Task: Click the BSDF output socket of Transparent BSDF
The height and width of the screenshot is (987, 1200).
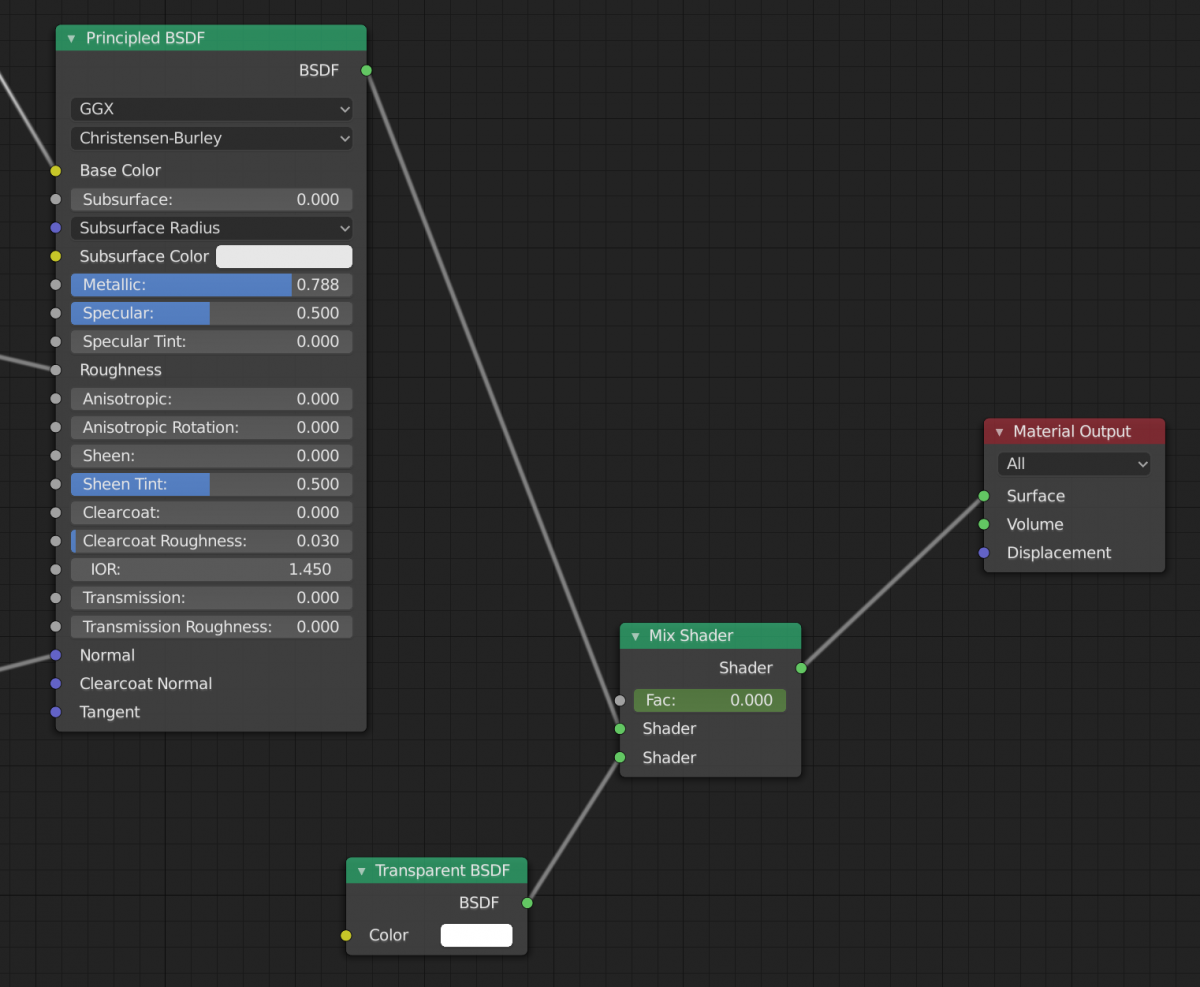Action: (x=526, y=903)
